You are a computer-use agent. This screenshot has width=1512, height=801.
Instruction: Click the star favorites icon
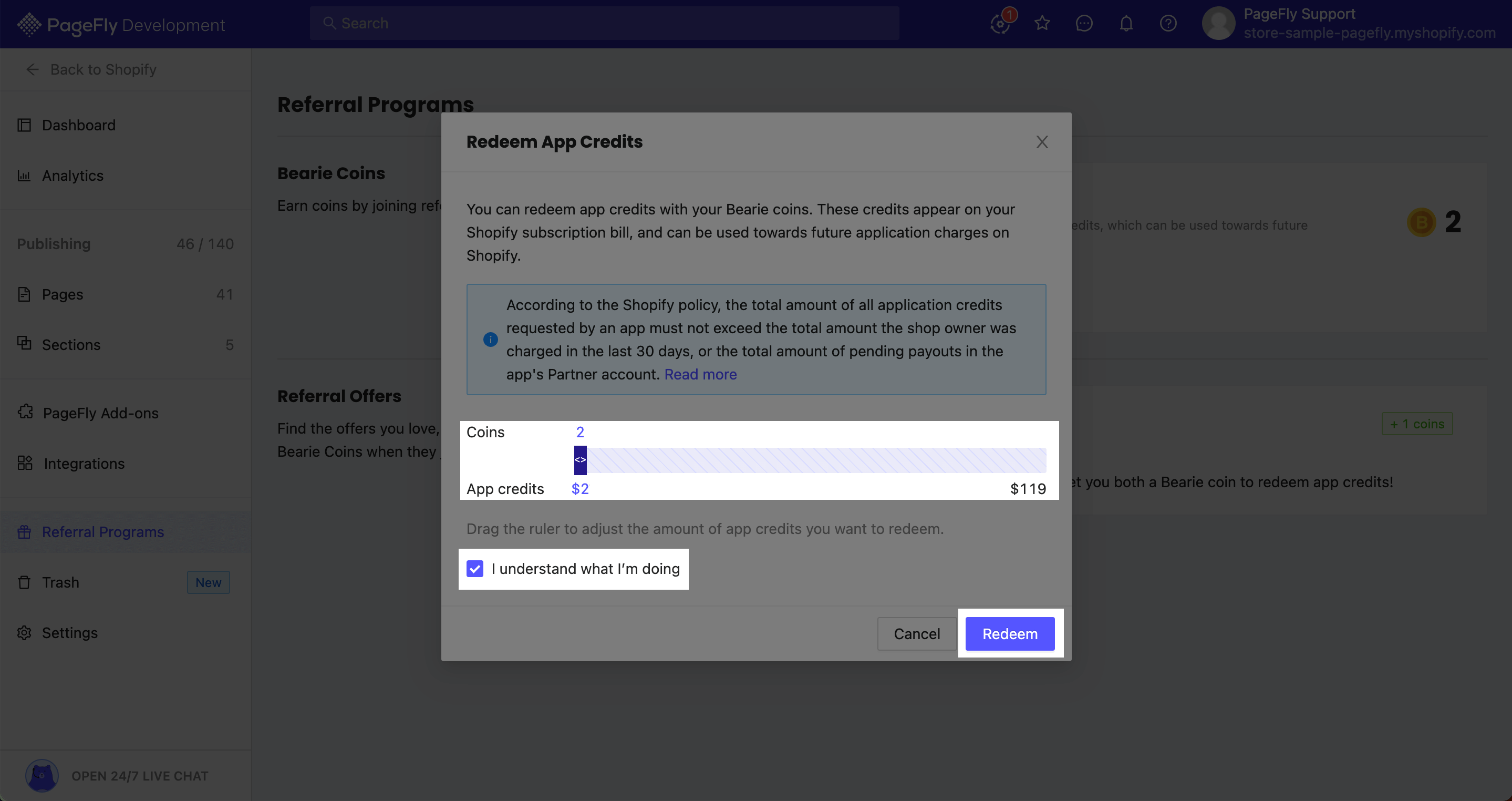(1042, 23)
